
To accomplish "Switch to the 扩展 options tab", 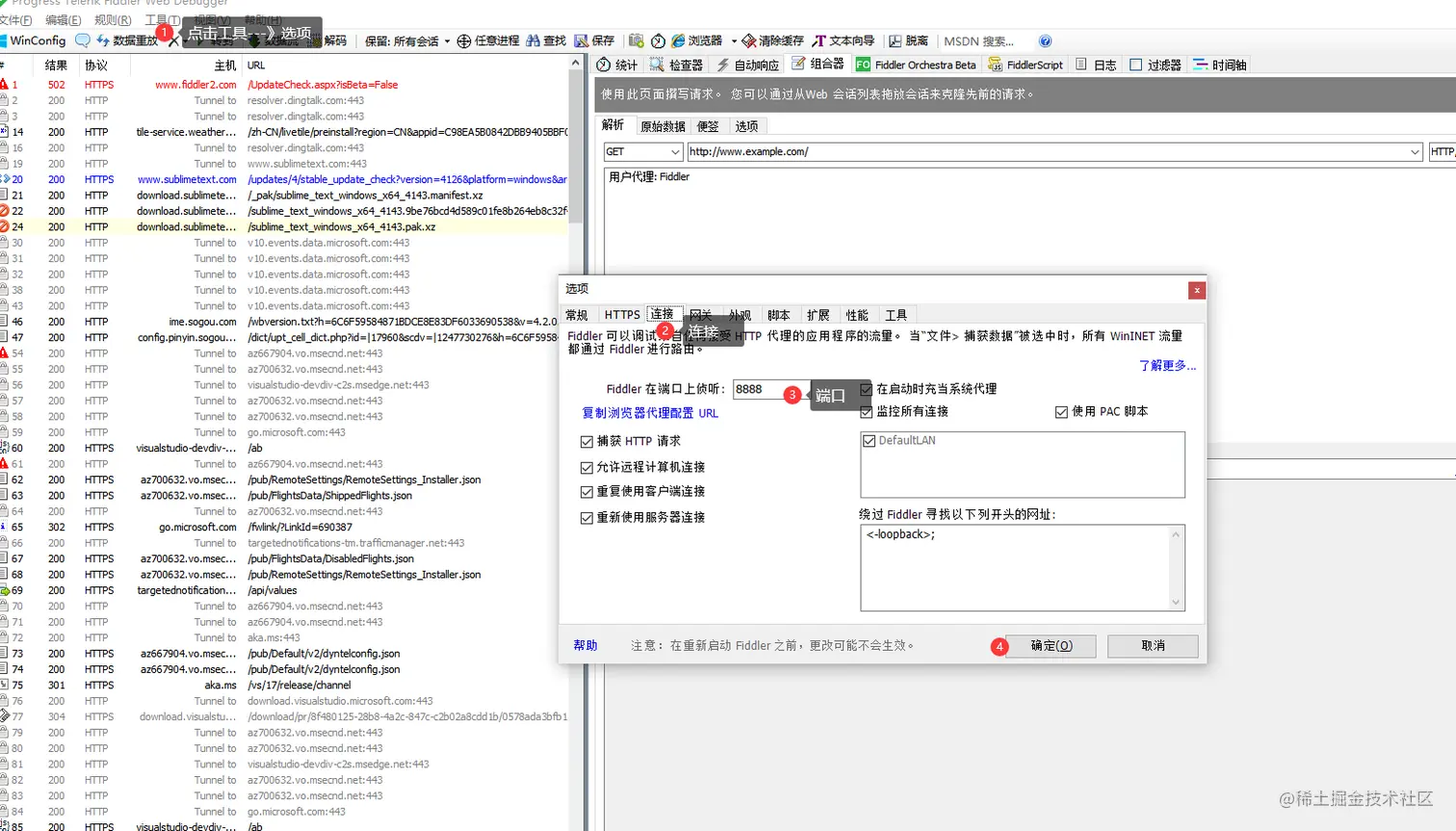I will pyautogui.click(x=819, y=315).
